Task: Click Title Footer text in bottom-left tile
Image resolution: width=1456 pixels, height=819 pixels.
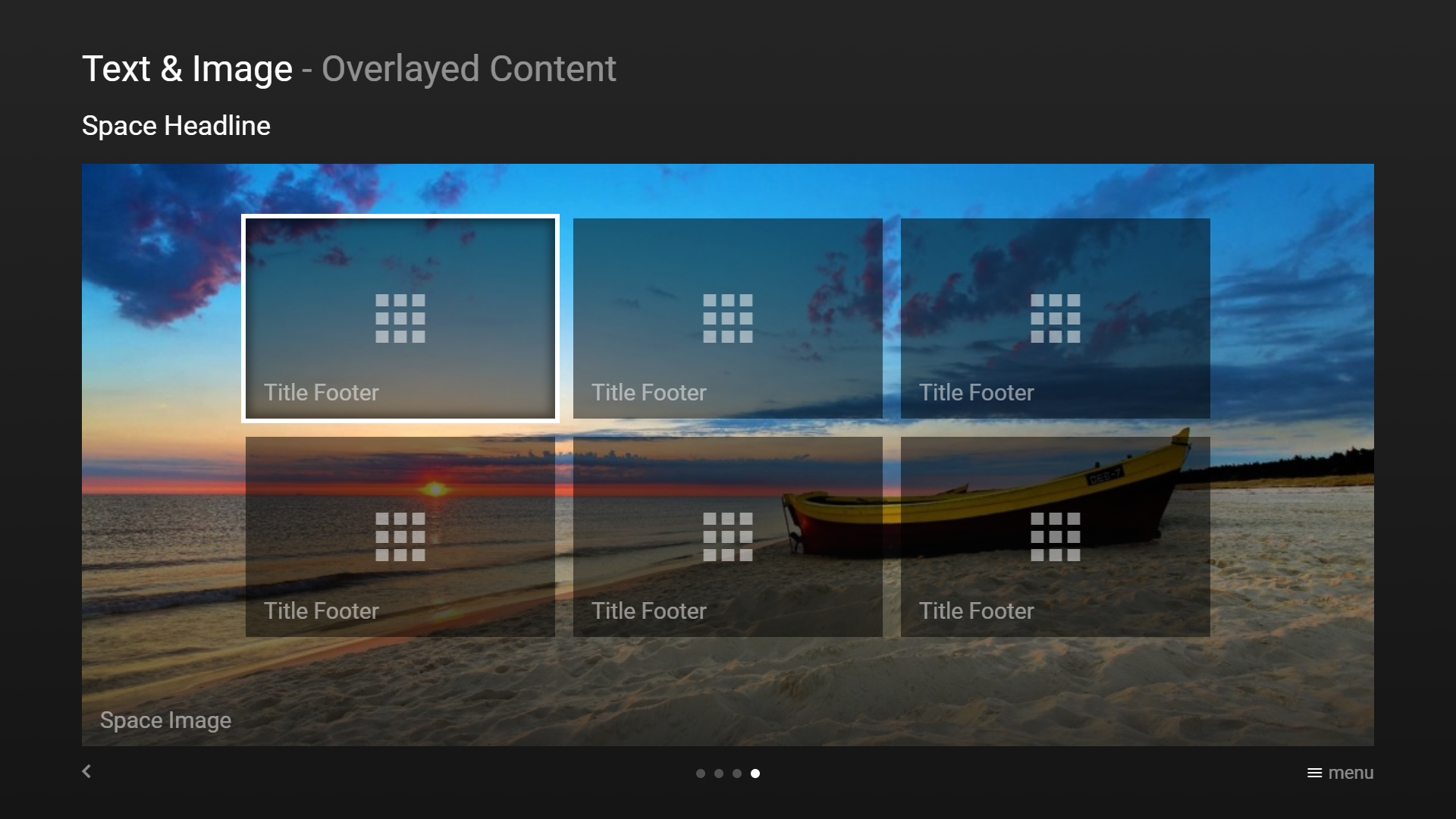Action: click(322, 611)
